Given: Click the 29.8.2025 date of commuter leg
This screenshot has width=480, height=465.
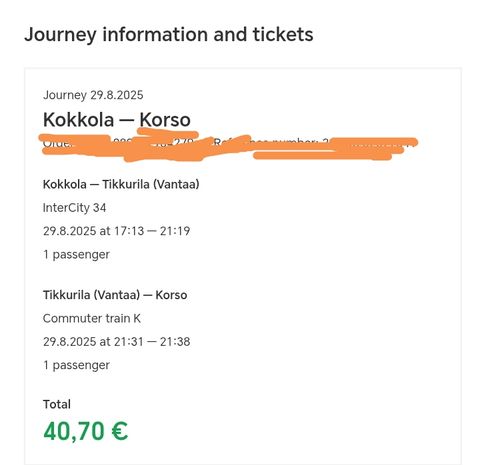Looking at the screenshot, I should click(x=69, y=342).
